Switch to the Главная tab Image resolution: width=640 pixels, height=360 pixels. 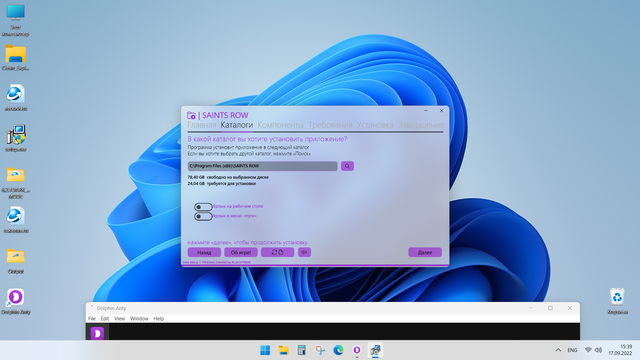(202, 125)
